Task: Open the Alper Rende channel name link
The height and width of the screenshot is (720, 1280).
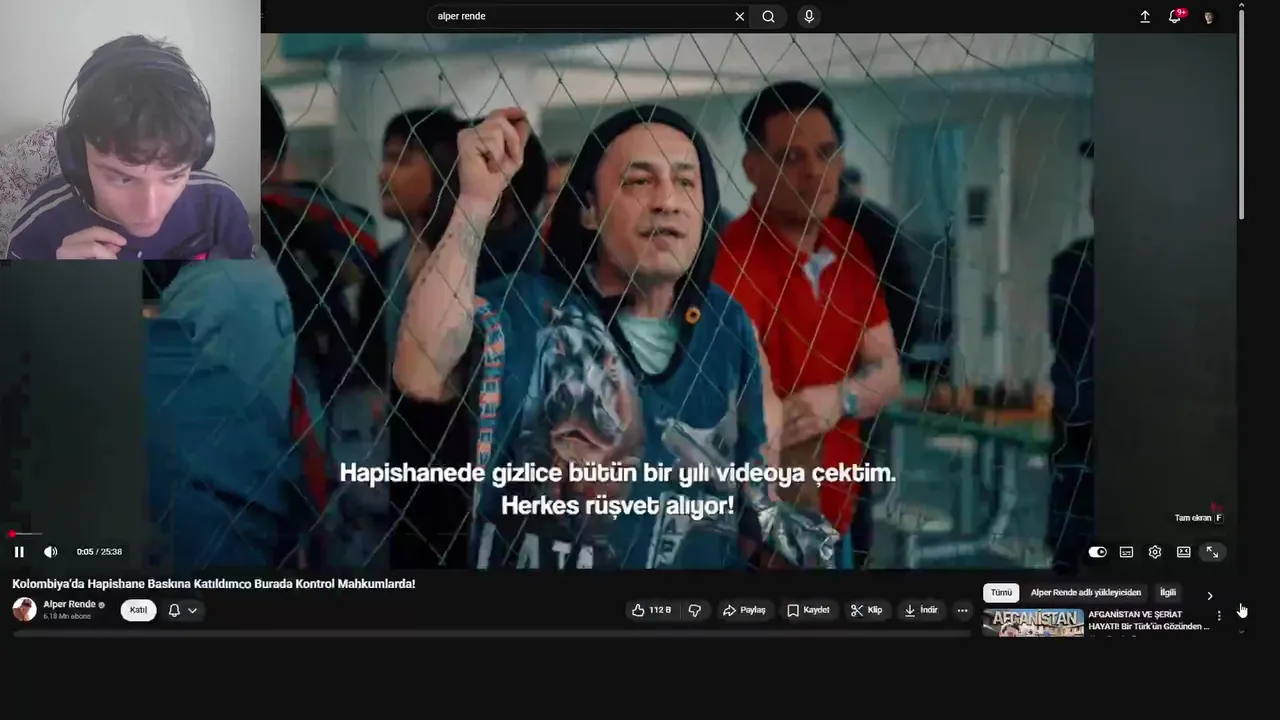Action: pos(70,604)
